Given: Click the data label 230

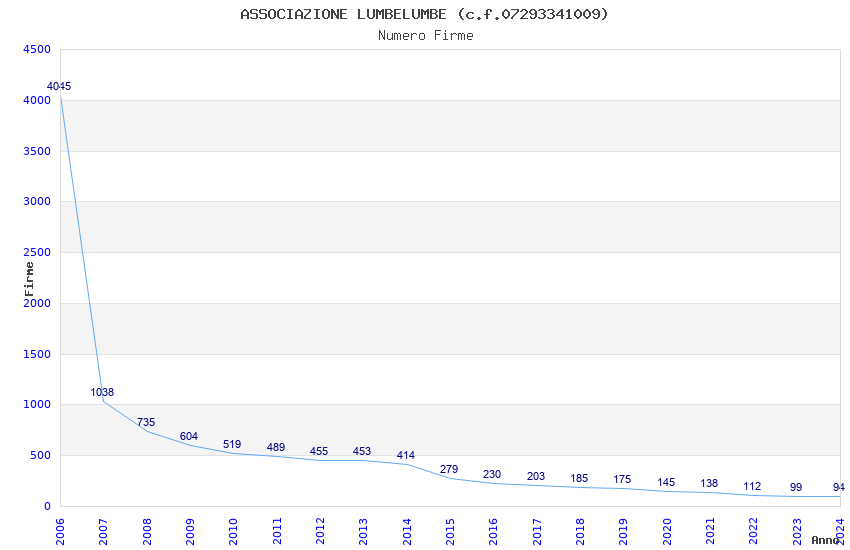Looking at the screenshot, I should click(x=492, y=474).
